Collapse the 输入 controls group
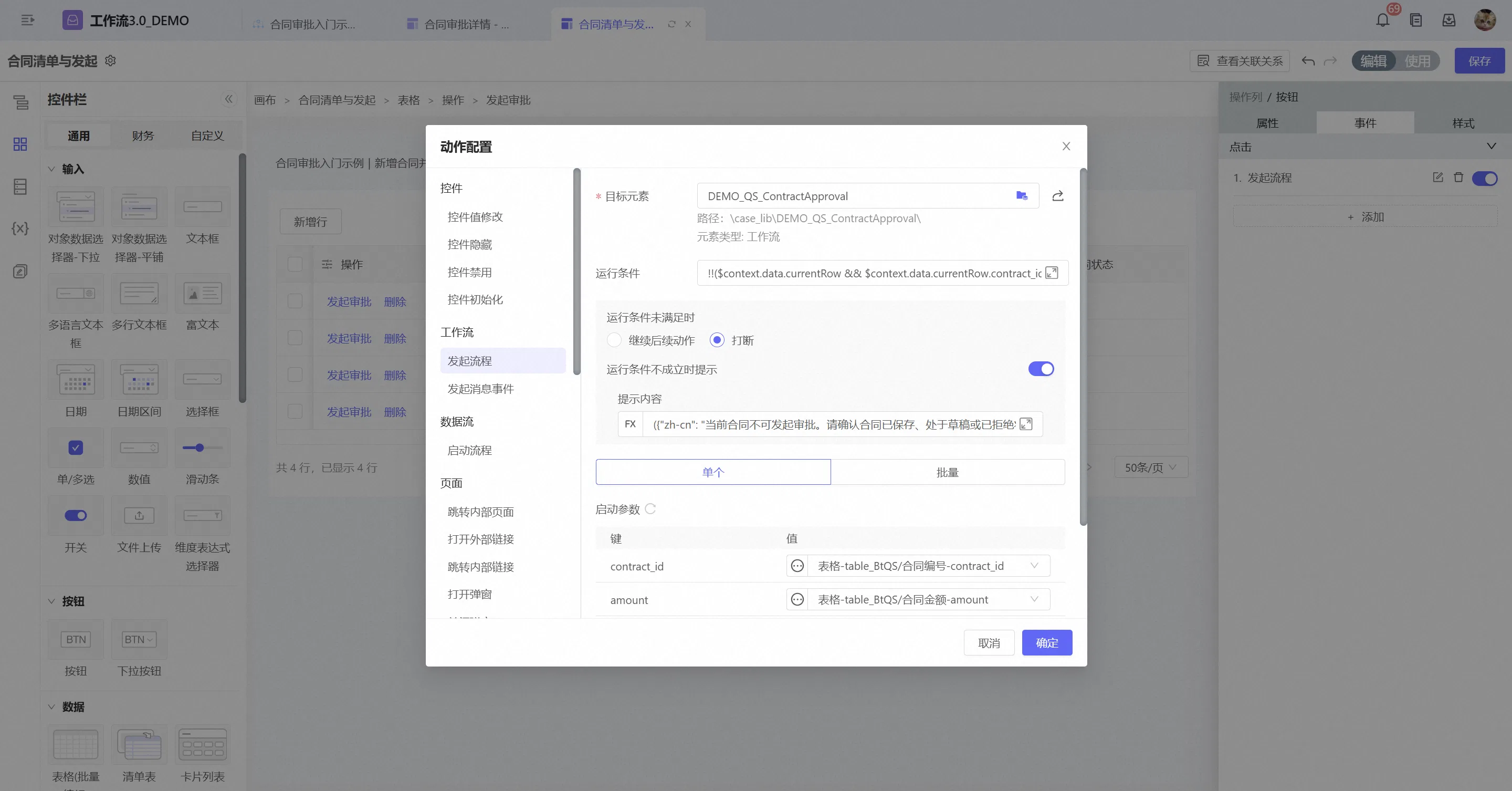Viewport: 1512px width, 791px height. click(x=51, y=169)
